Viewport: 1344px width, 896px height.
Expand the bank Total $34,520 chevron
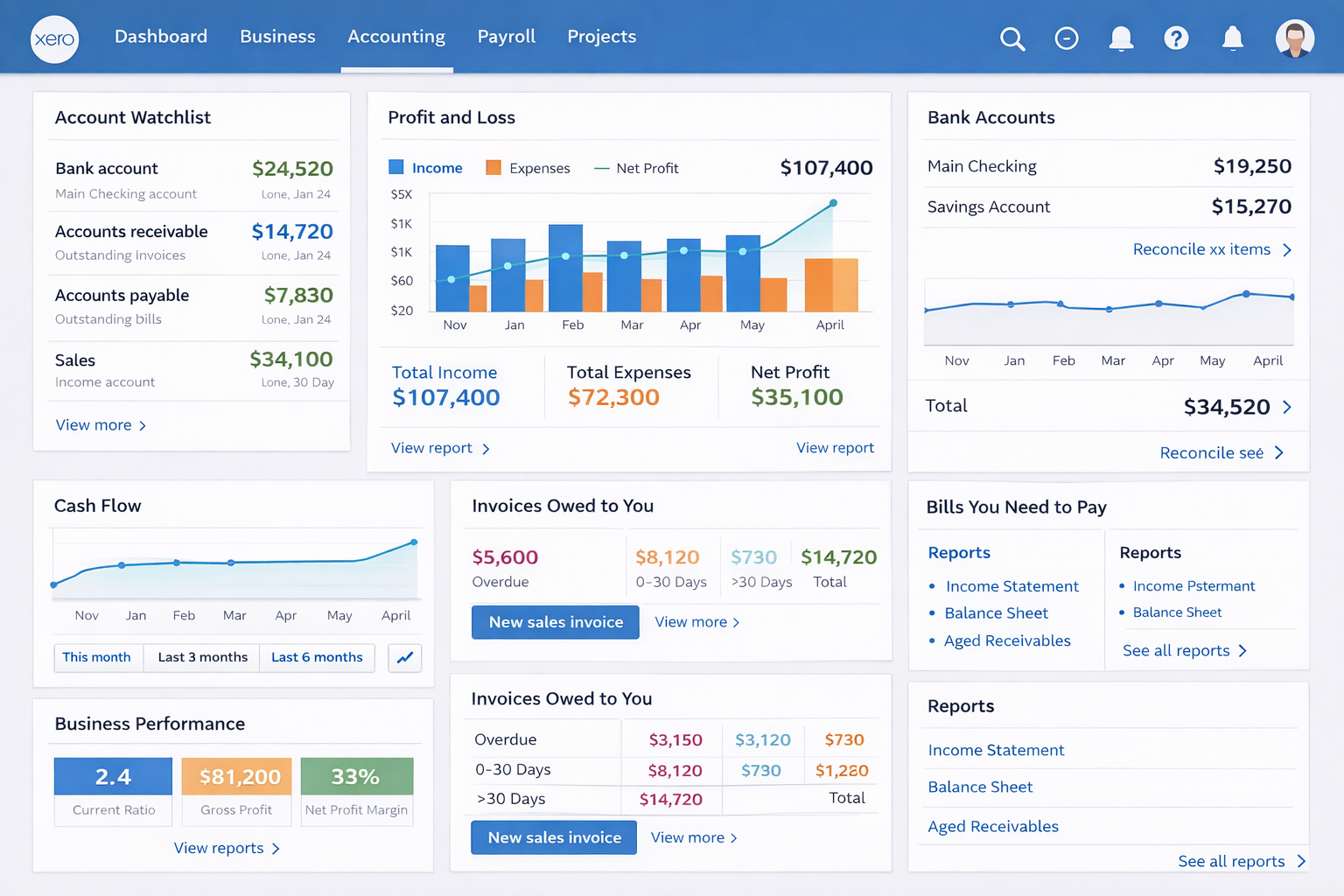click(1287, 407)
